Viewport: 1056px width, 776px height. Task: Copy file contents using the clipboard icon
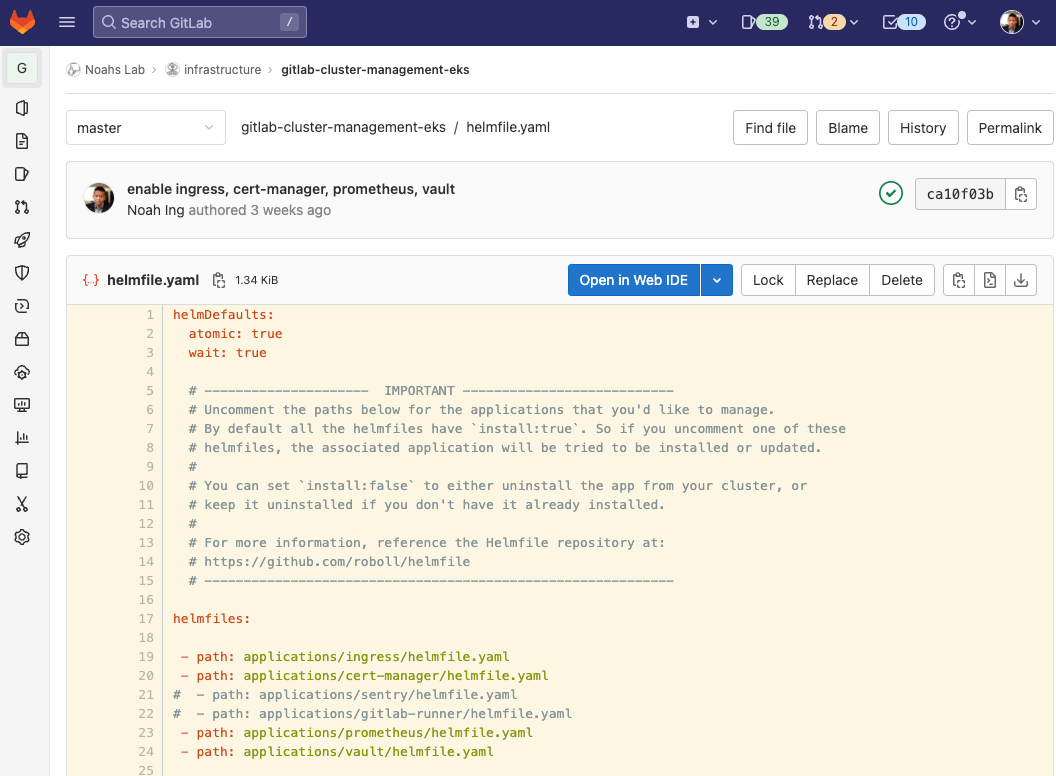(957, 280)
